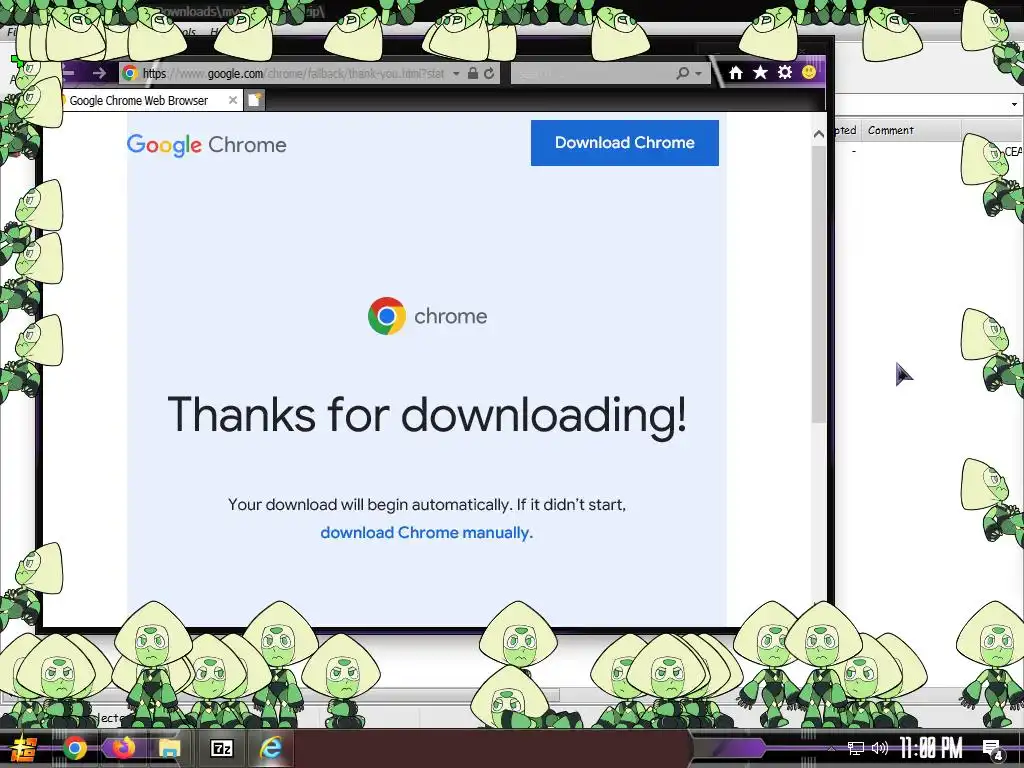Click the security lock icon in the address bar
Viewport: 1024px width, 768px height.
click(473, 73)
